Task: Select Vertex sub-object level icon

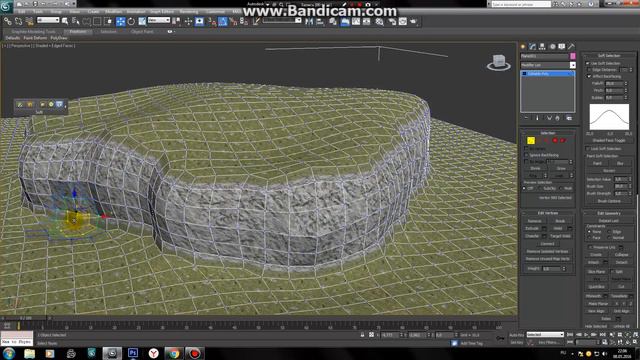Action: 531,140
